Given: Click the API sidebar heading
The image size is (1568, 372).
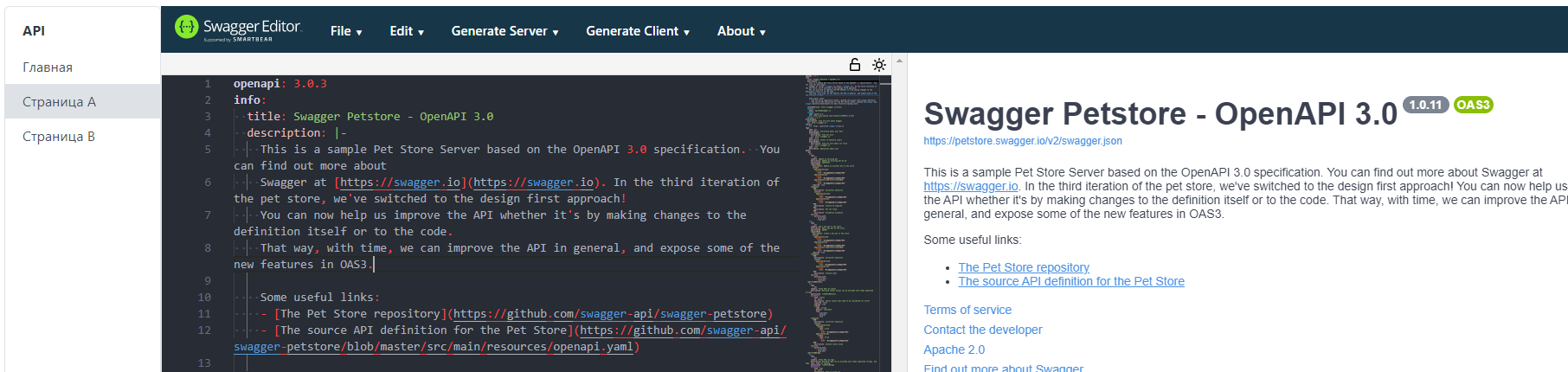Looking at the screenshot, I should point(34,30).
